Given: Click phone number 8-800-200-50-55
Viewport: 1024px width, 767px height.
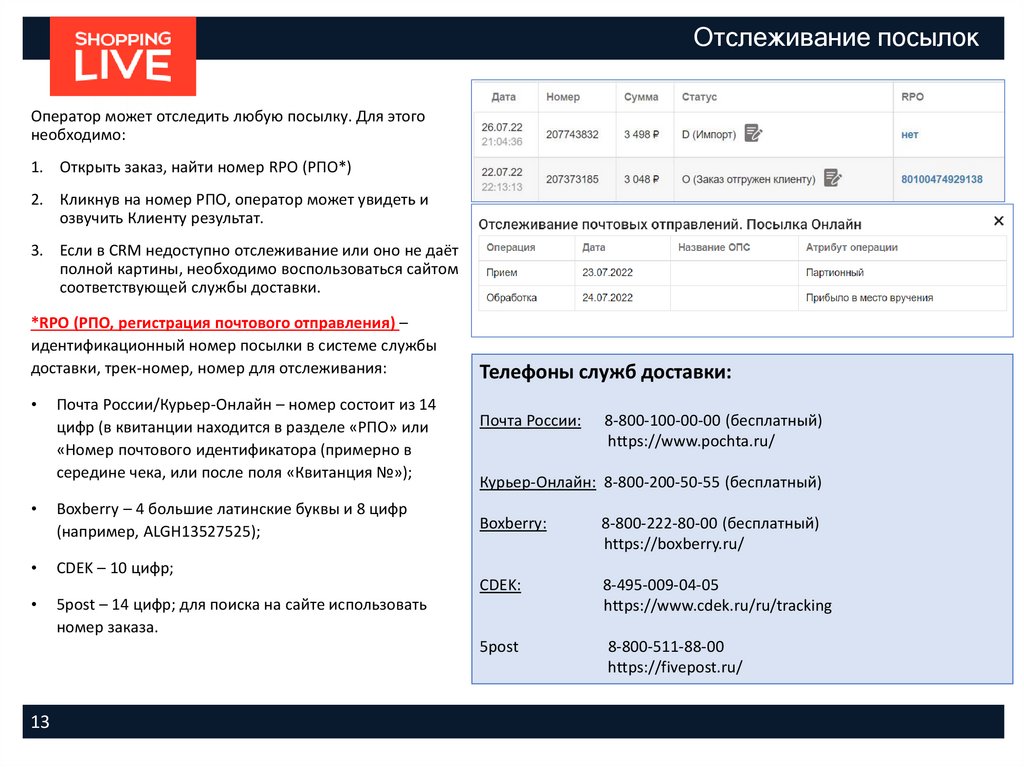Looking at the screenshot, I should pyautogui.click(x=662, y=482).
